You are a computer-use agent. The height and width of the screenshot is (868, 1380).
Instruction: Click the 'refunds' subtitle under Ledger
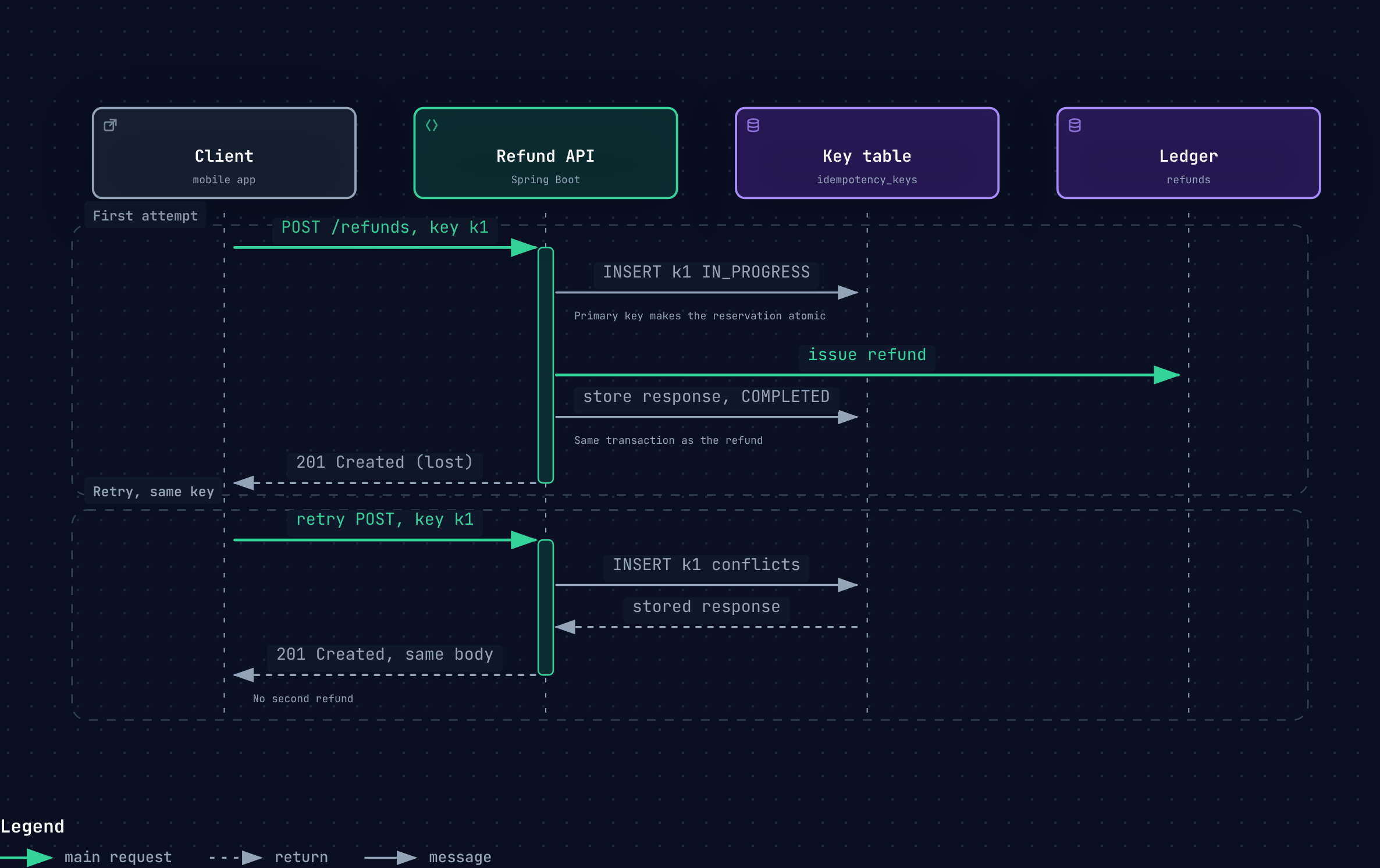pyautogui.click(x=1188, y=180)
